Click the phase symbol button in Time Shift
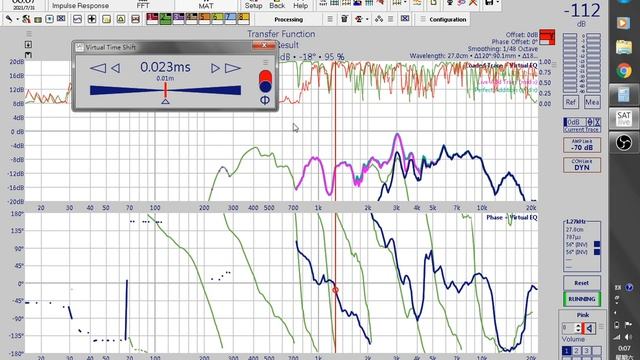Viewport: 640px width, 360px height. pos(264,100)
